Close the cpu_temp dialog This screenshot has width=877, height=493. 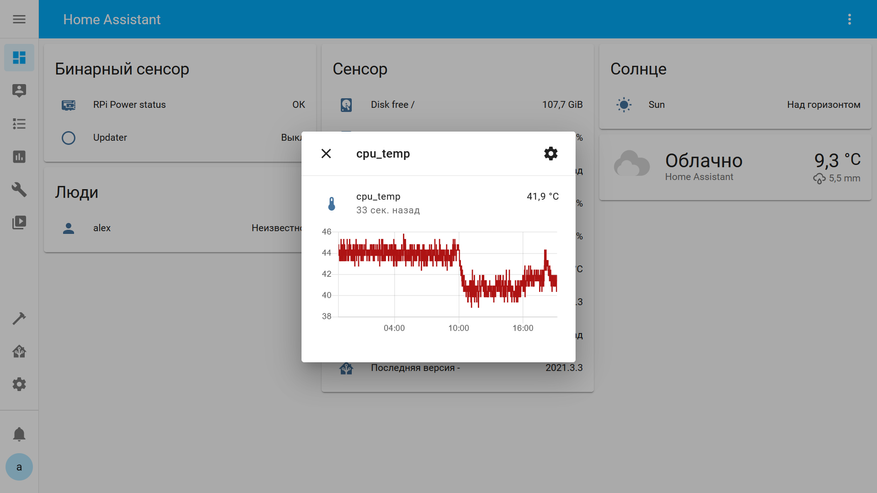[326, 153]
